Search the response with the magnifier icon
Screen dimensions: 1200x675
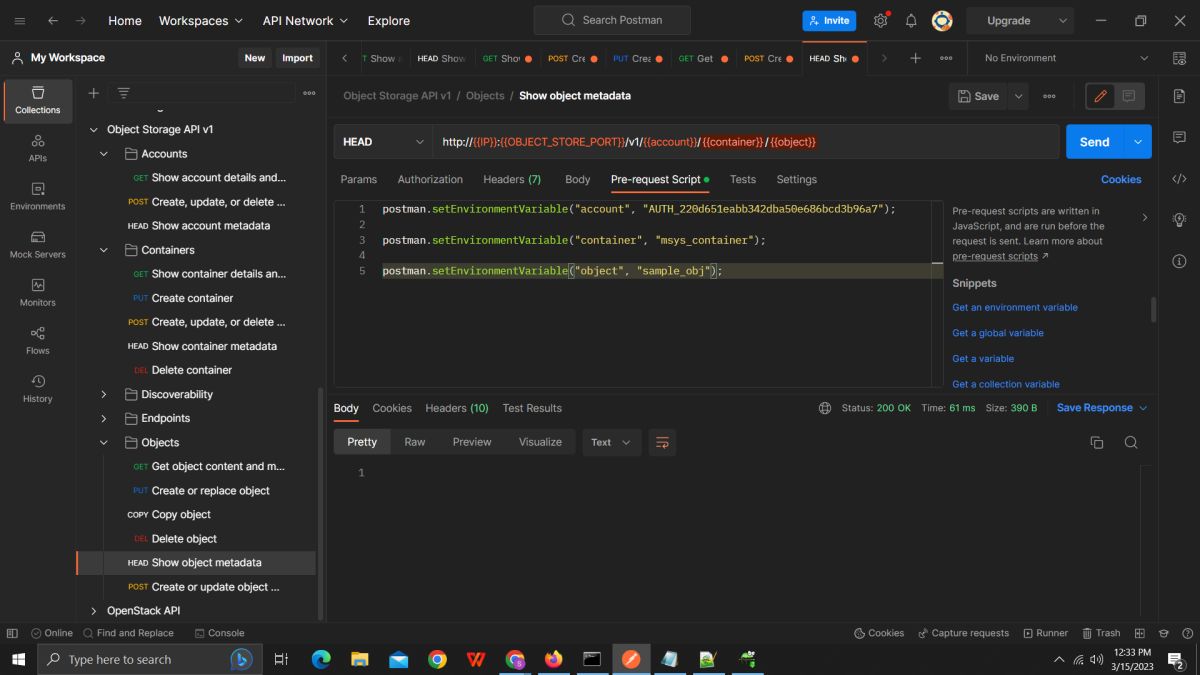[x=1131, y=442]
